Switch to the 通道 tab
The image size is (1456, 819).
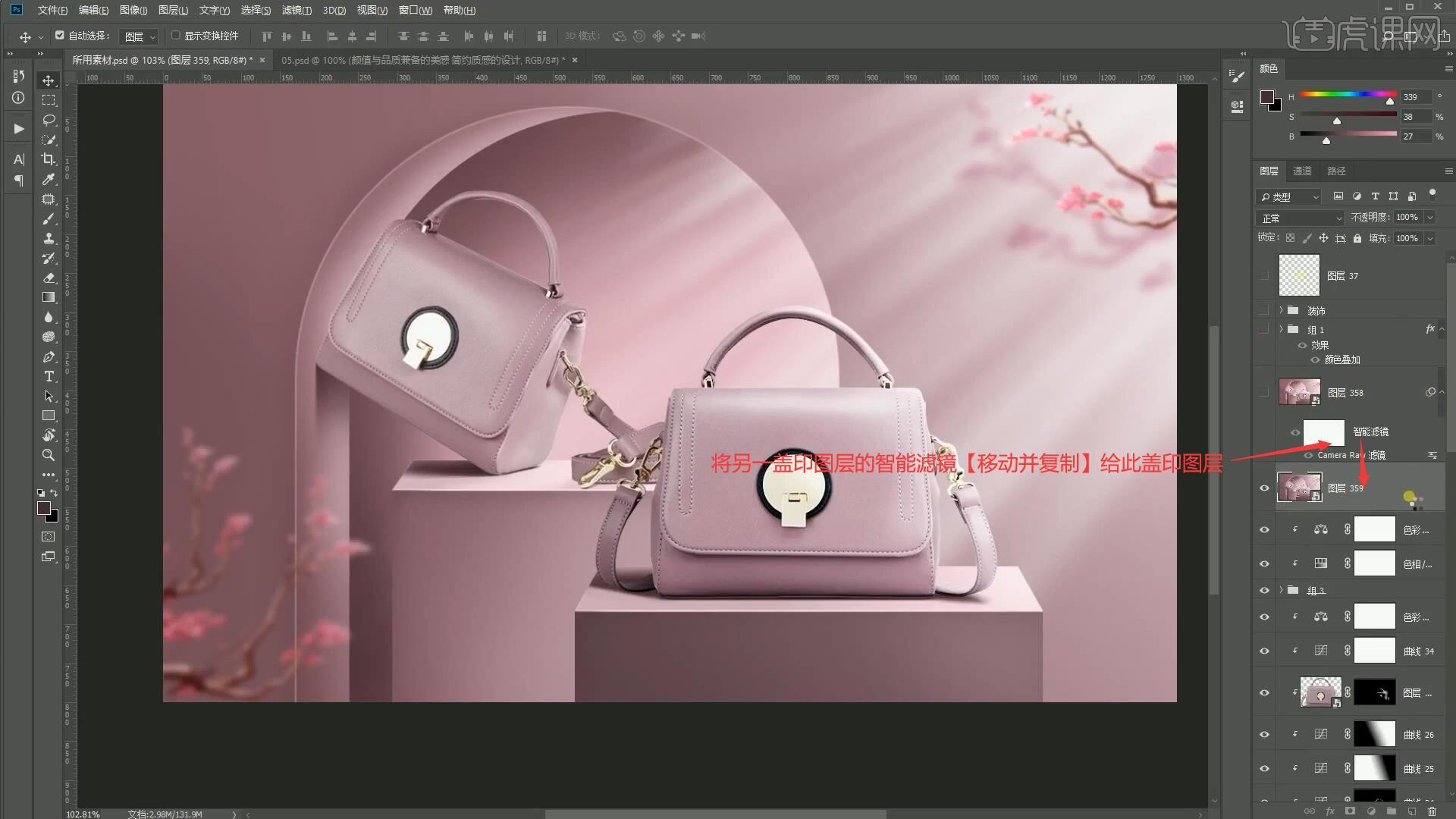point(1302,171)
